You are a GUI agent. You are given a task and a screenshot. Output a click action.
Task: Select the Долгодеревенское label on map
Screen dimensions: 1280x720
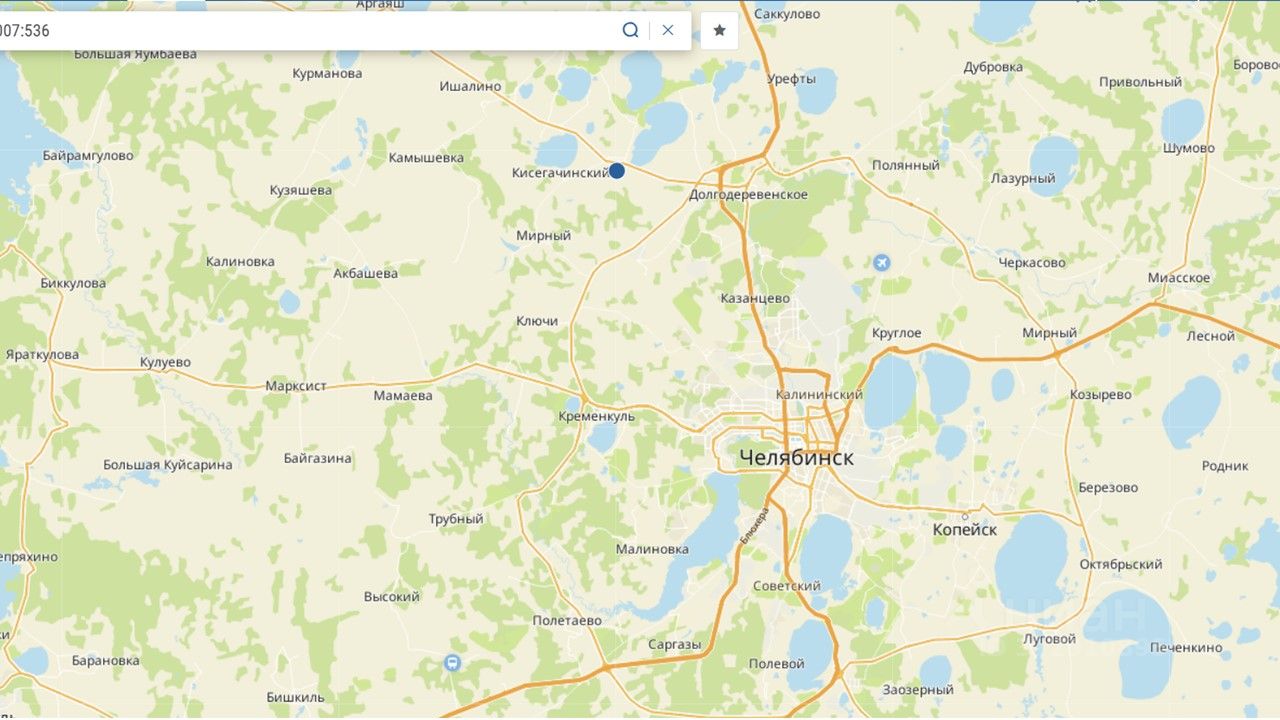point(748,195)
